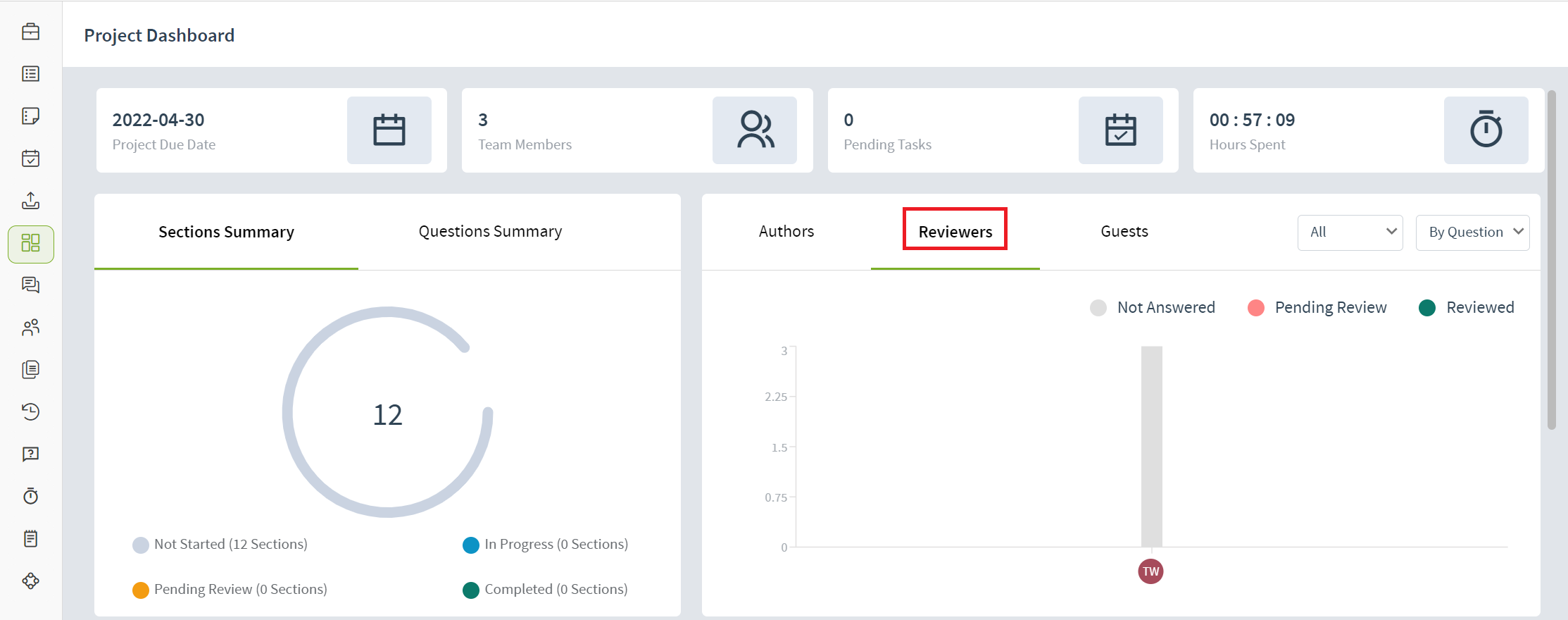Click the Hours Spent label

[1247, 144]
